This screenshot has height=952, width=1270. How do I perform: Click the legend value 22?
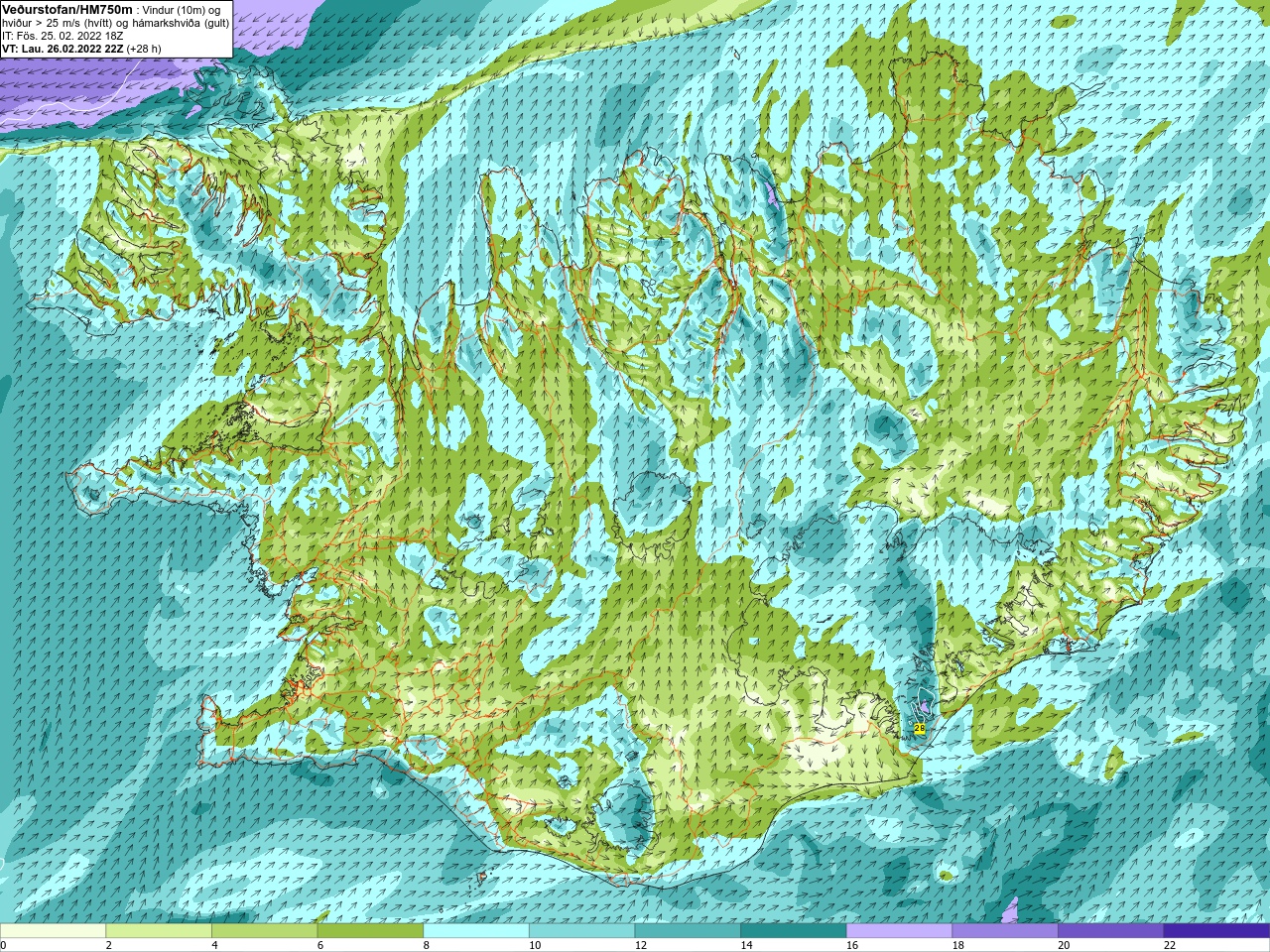1170,946
